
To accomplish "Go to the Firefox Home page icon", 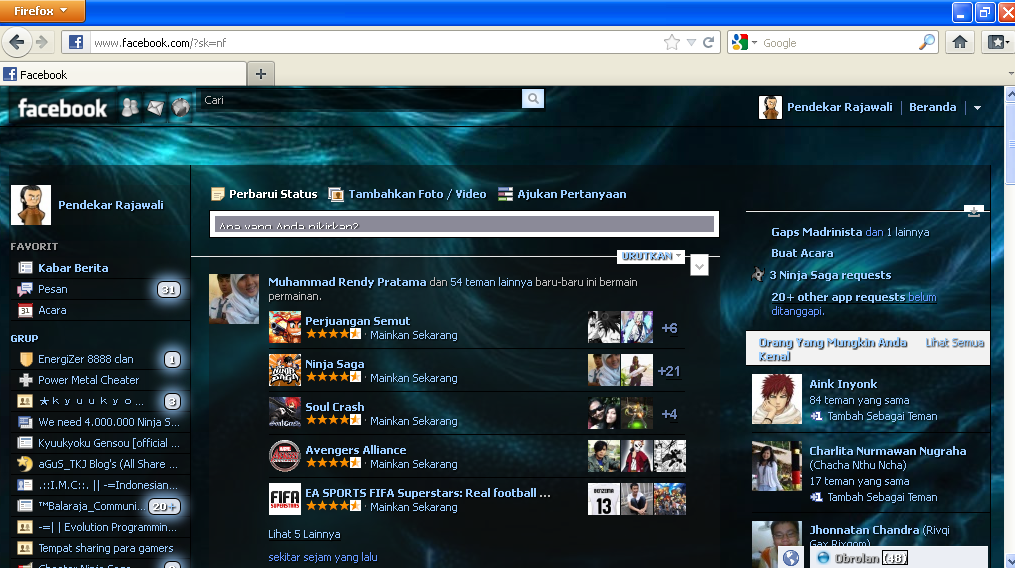I will click(x=960, y=43).
